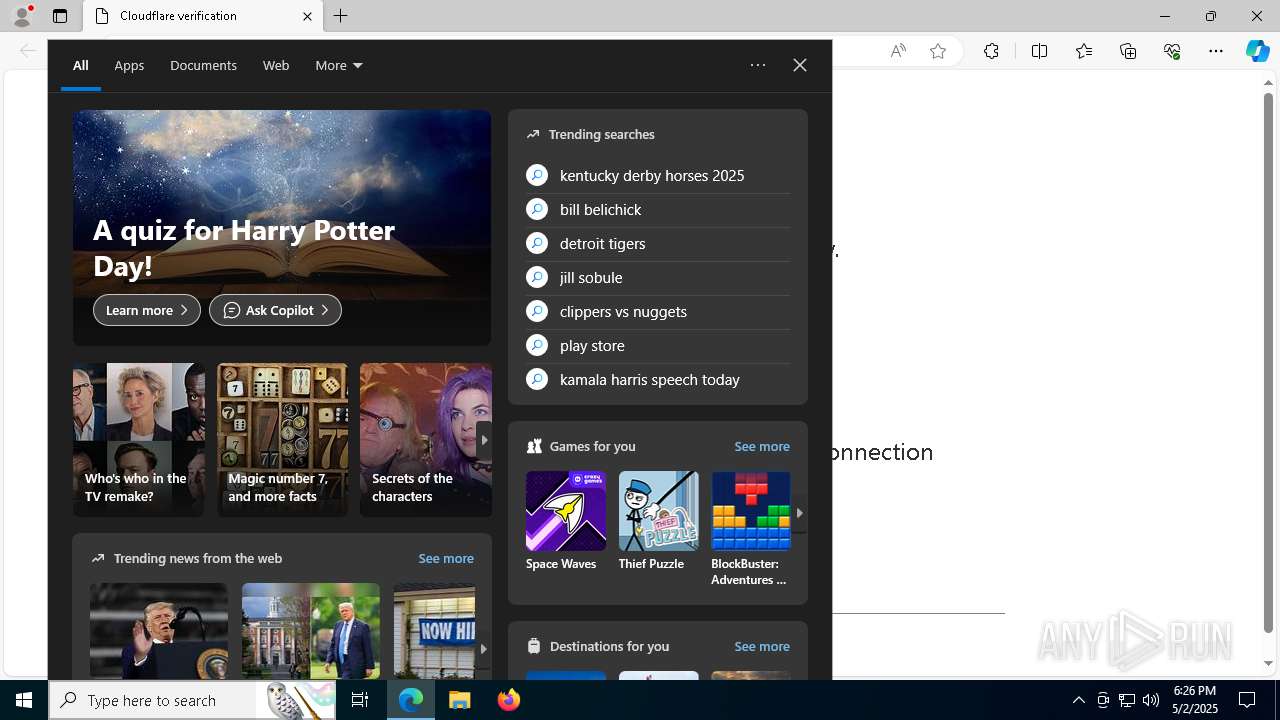Open Task View on the taskbar
The height and width of the screenshot is (720, 1280).
click(360, 700)
